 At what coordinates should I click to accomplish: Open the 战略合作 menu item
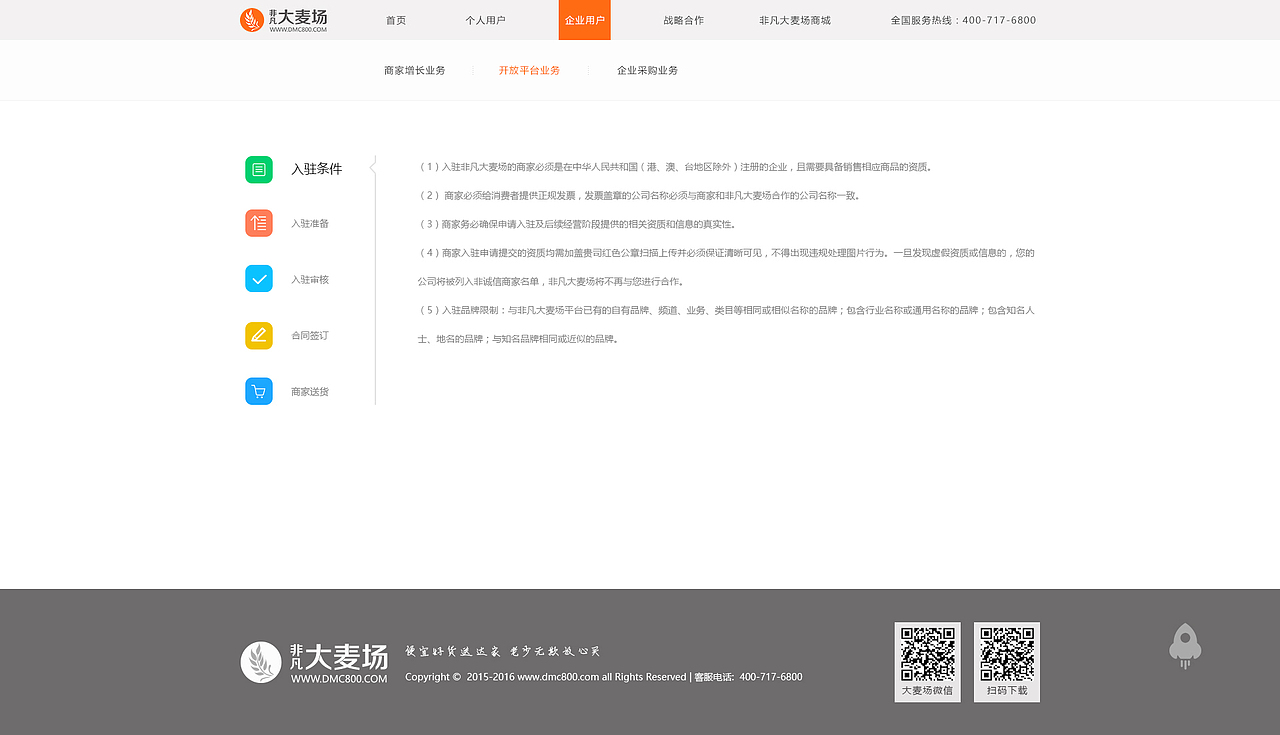point(683,19)
